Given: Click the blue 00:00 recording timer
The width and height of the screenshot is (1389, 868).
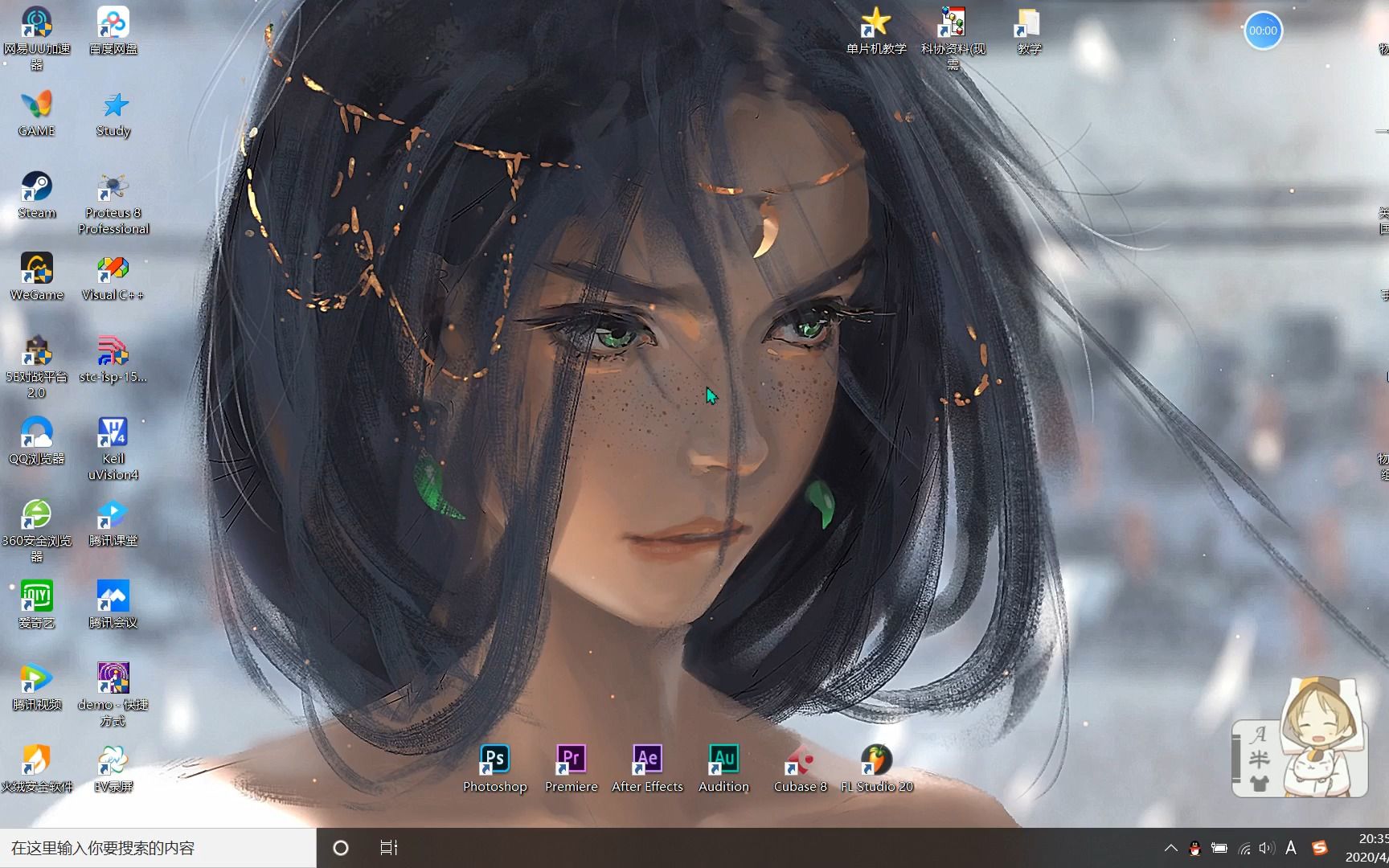Looking at the screenshot, I should point(1263,31).
